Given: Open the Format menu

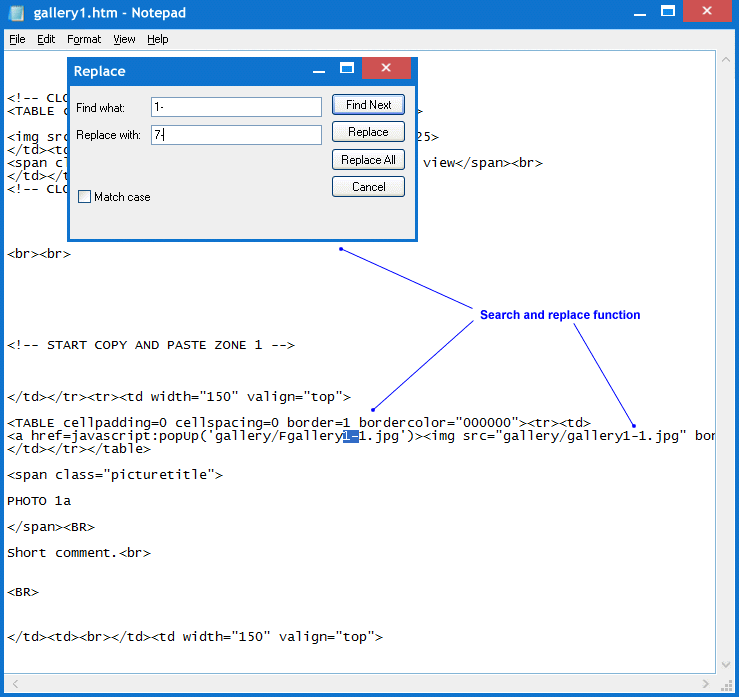Looking at the screenshot, I should point(84,39).
